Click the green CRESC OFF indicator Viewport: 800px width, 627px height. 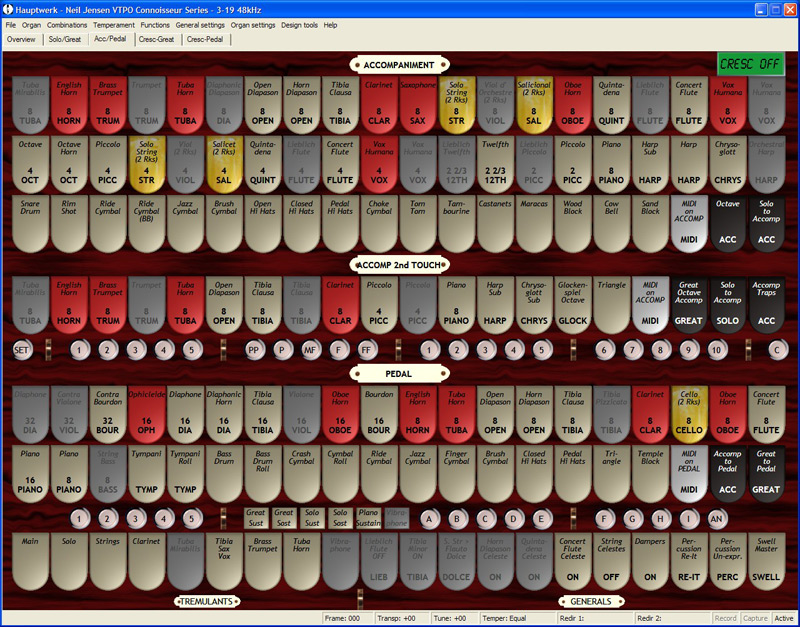pyautogui.click(x=750, y=63)
